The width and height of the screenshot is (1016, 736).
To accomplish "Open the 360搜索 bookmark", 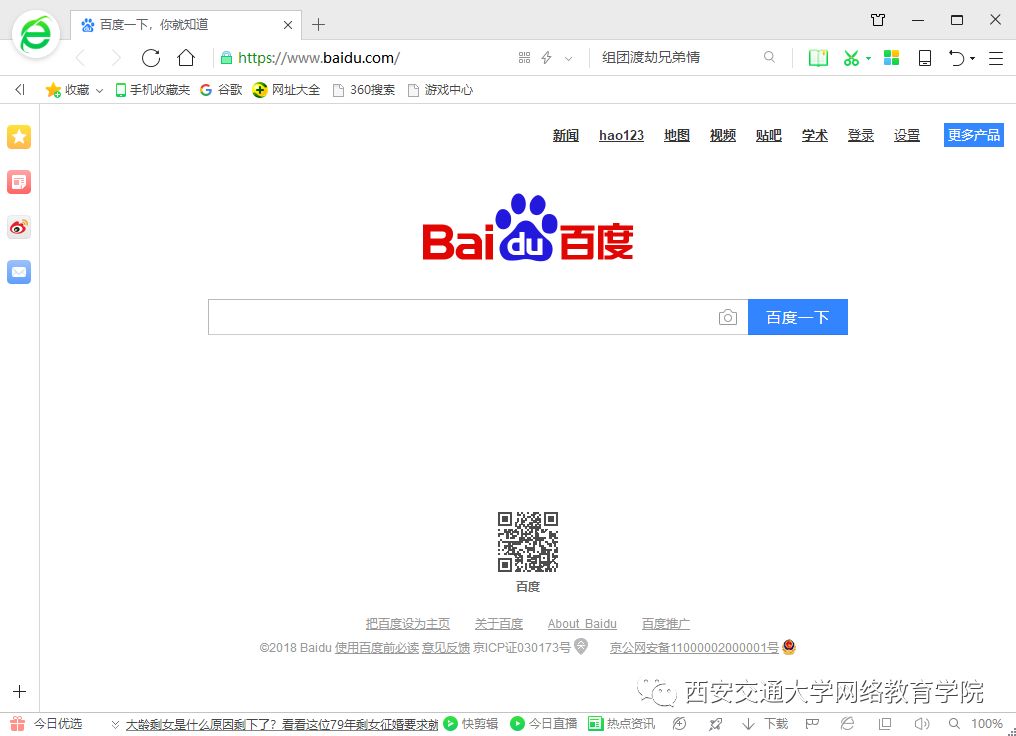I will 364,90.
